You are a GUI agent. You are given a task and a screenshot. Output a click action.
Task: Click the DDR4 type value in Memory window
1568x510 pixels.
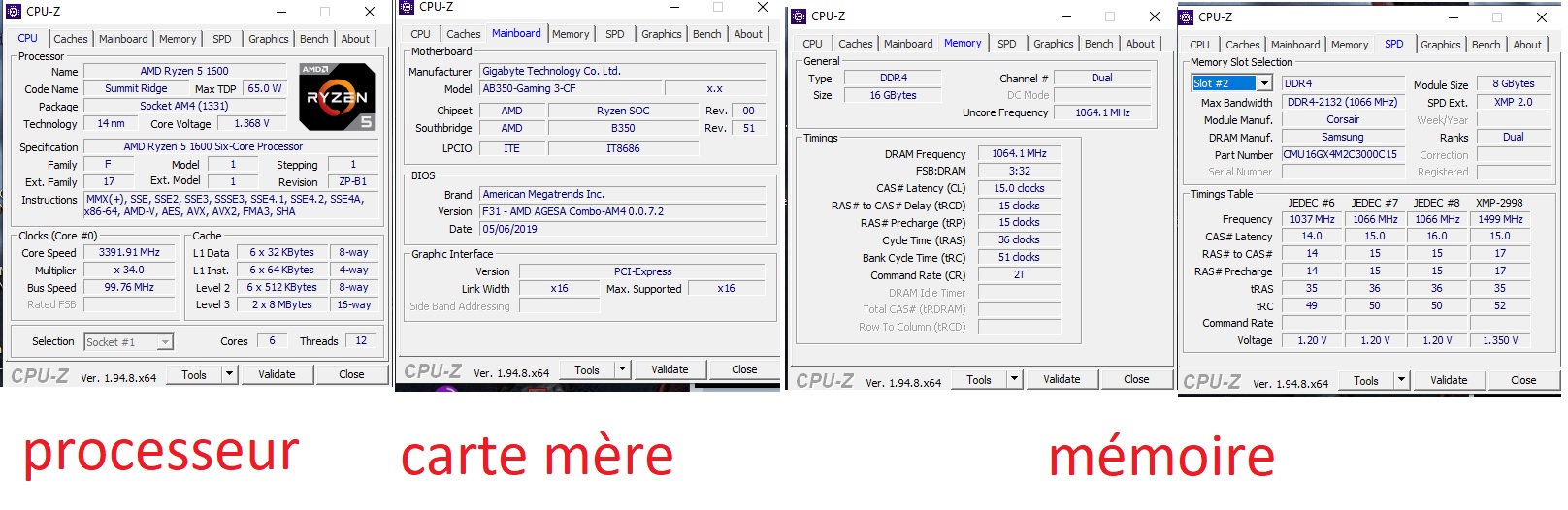click(x=894, y=78)
